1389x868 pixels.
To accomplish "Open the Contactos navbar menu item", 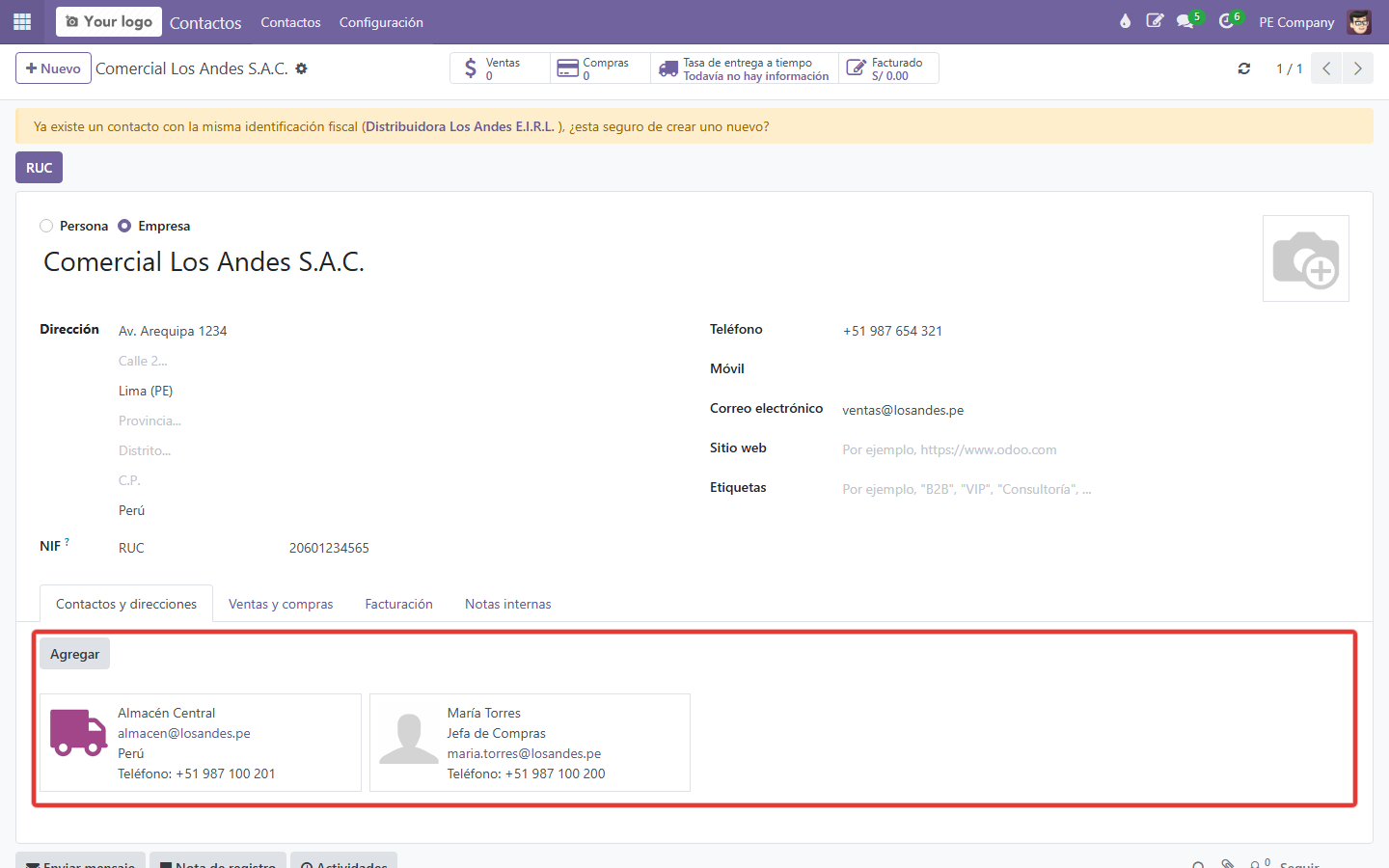I will point(290,22).
